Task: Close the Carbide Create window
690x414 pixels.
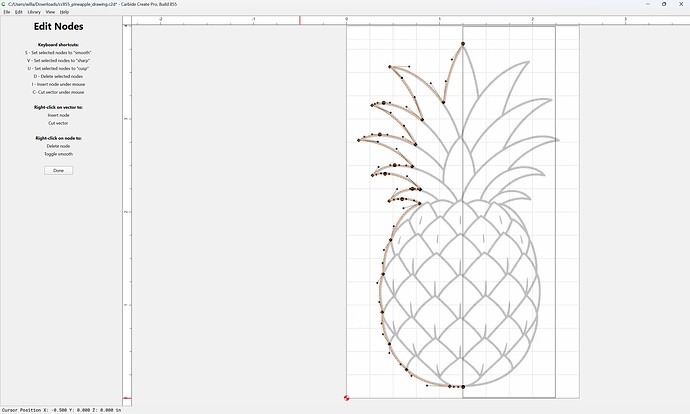Action: click(681, 4)
